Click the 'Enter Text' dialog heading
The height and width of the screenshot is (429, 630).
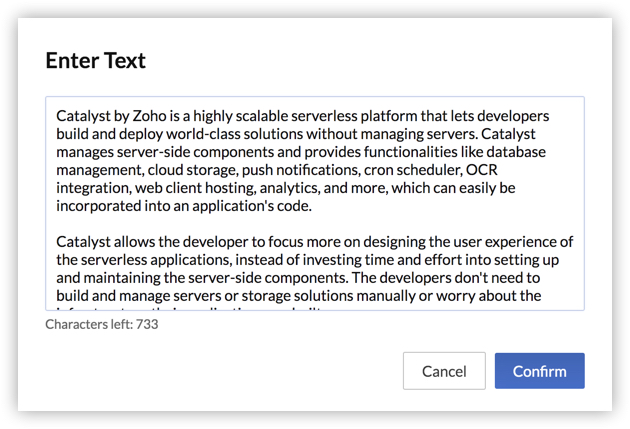(96, 60)
